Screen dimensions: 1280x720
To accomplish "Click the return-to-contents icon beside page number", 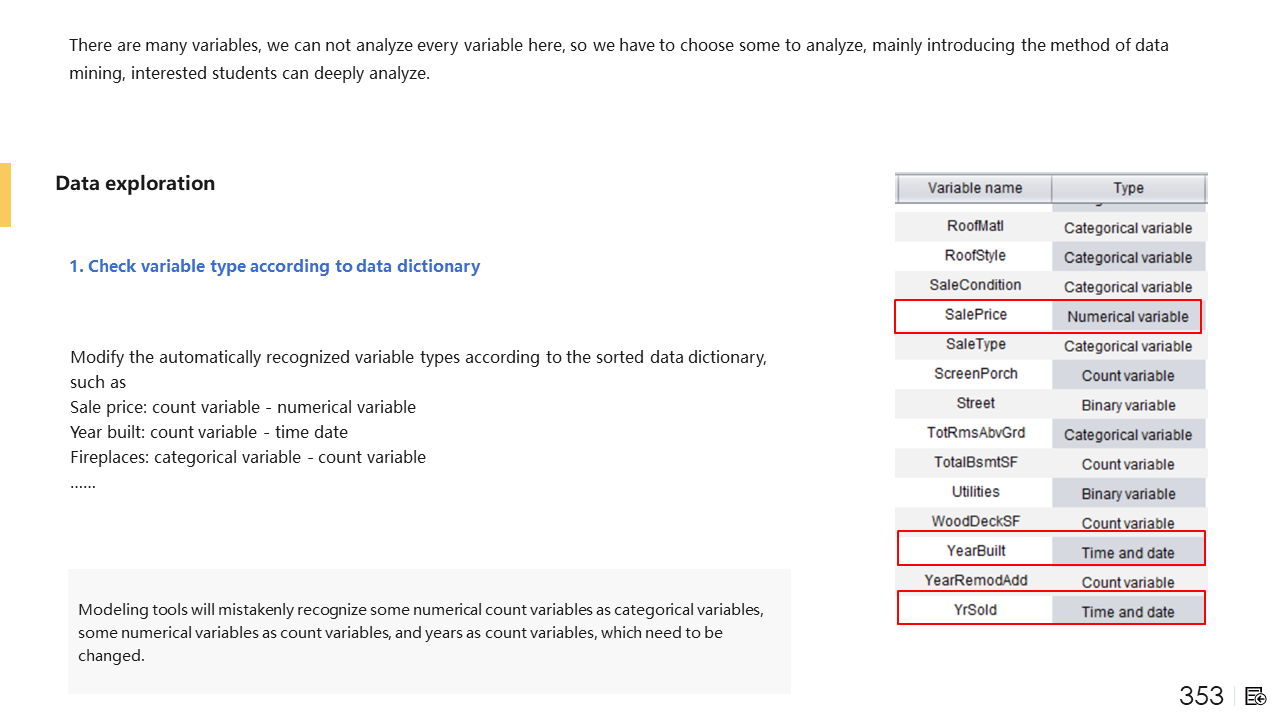I will point(1257,696).
